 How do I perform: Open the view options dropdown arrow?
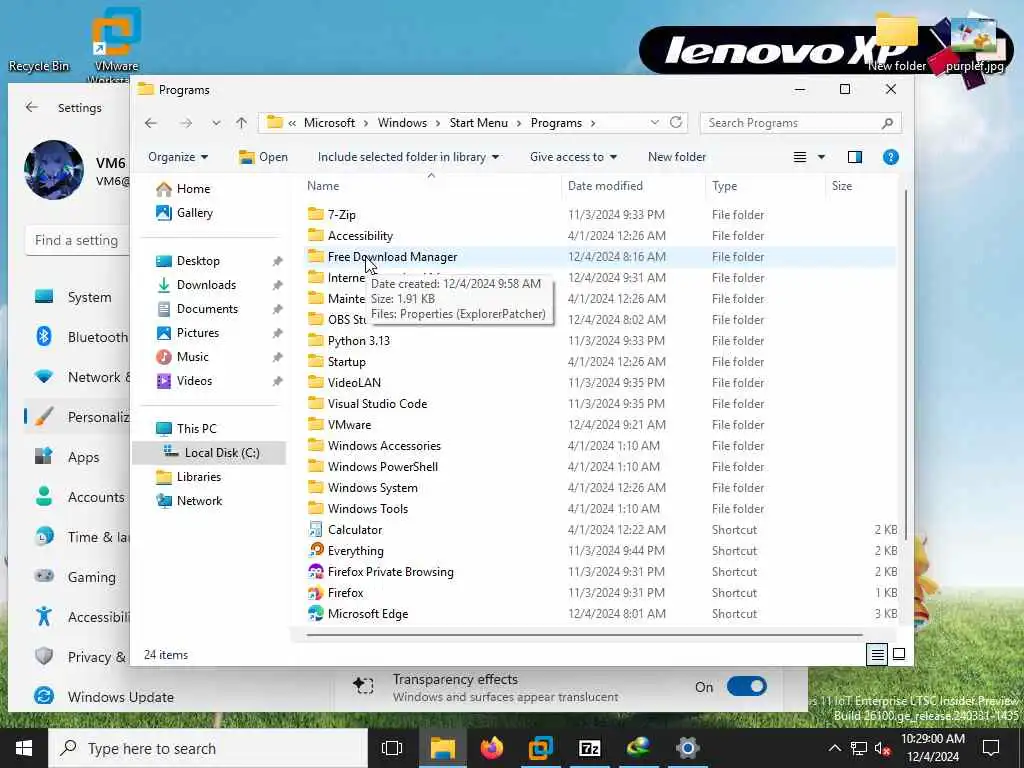tap(821, 157)
